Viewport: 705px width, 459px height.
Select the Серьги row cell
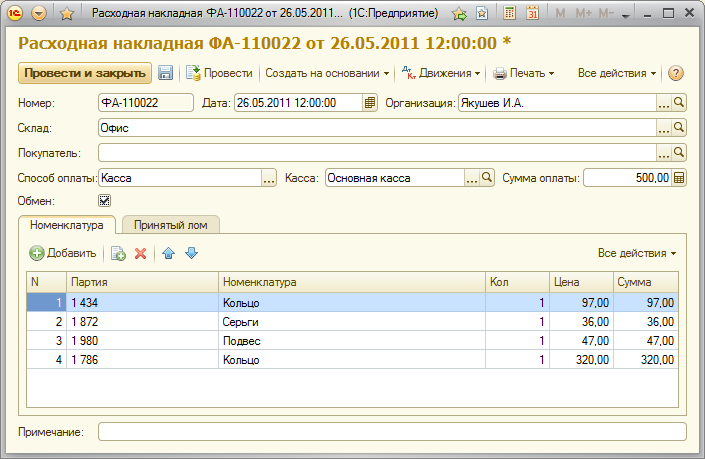pos(352,322)
